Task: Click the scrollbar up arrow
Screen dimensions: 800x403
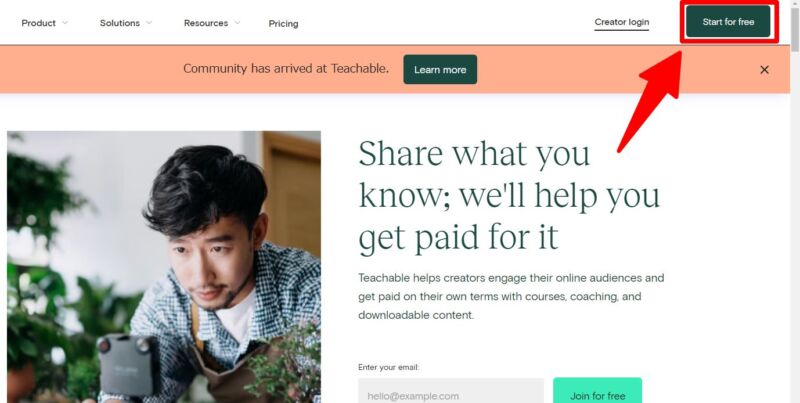Action: pos(795,4)
